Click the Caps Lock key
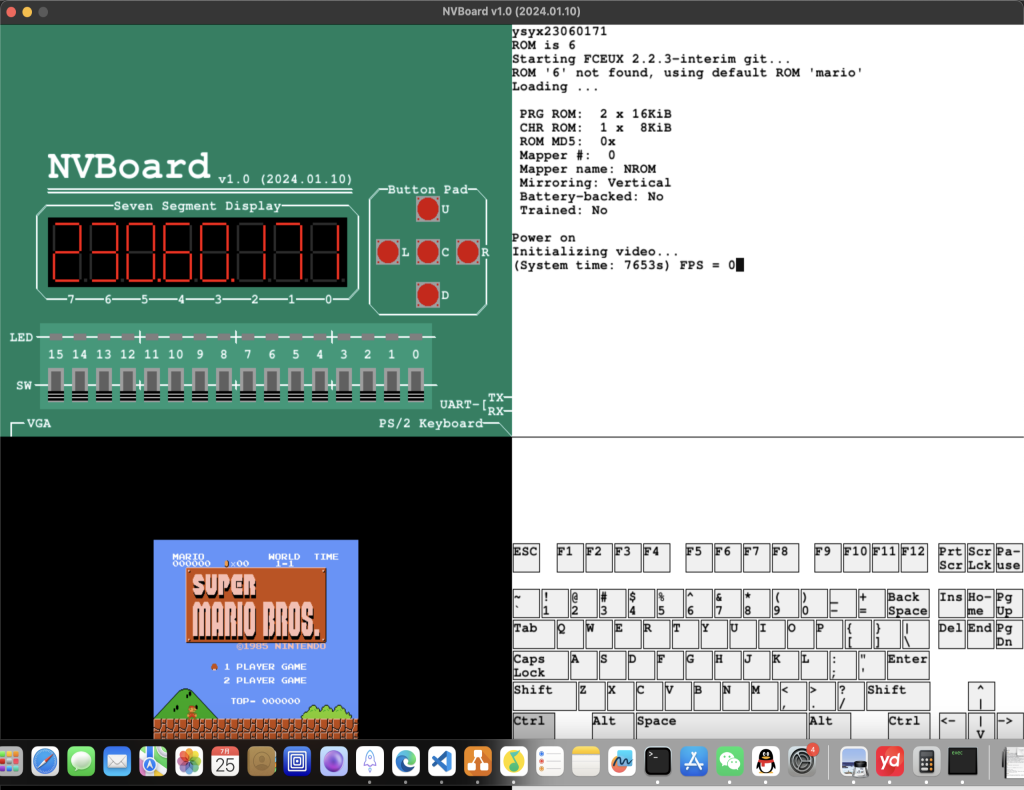The height and width of the screenshot is (790, 1024). click(x=541, y=665)
